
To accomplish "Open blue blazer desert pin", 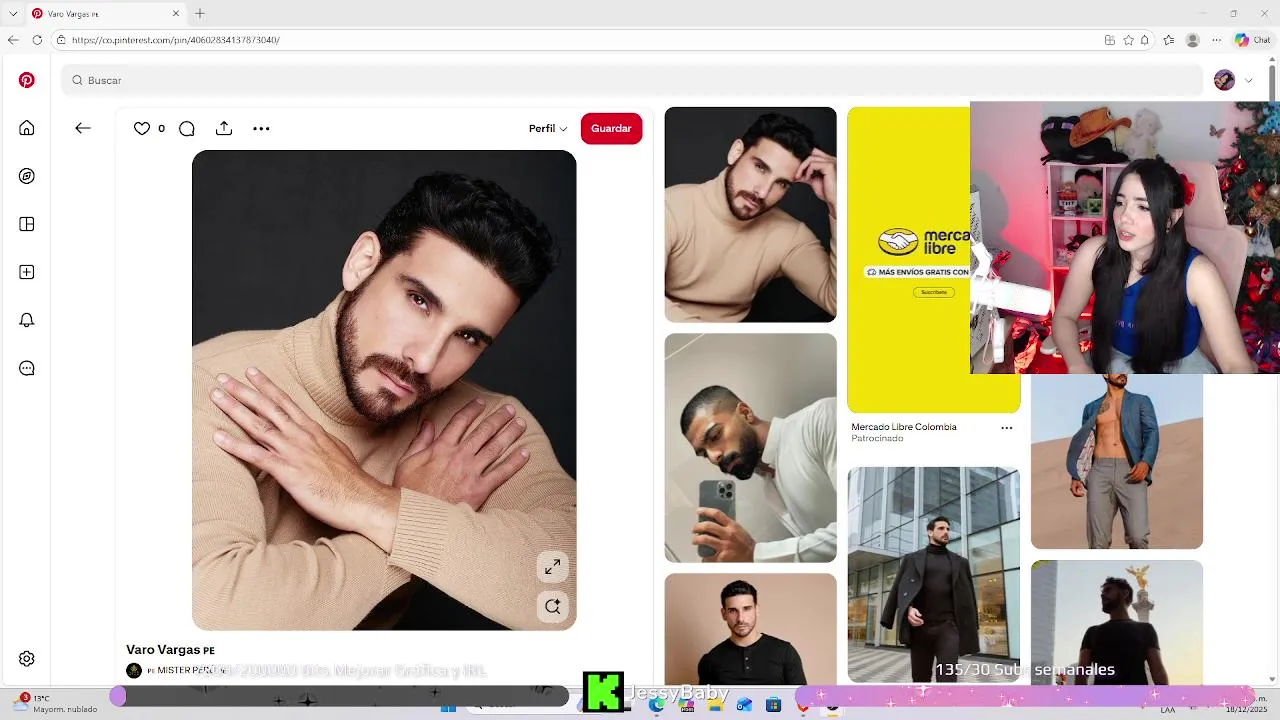I will tap(1117, 461).
